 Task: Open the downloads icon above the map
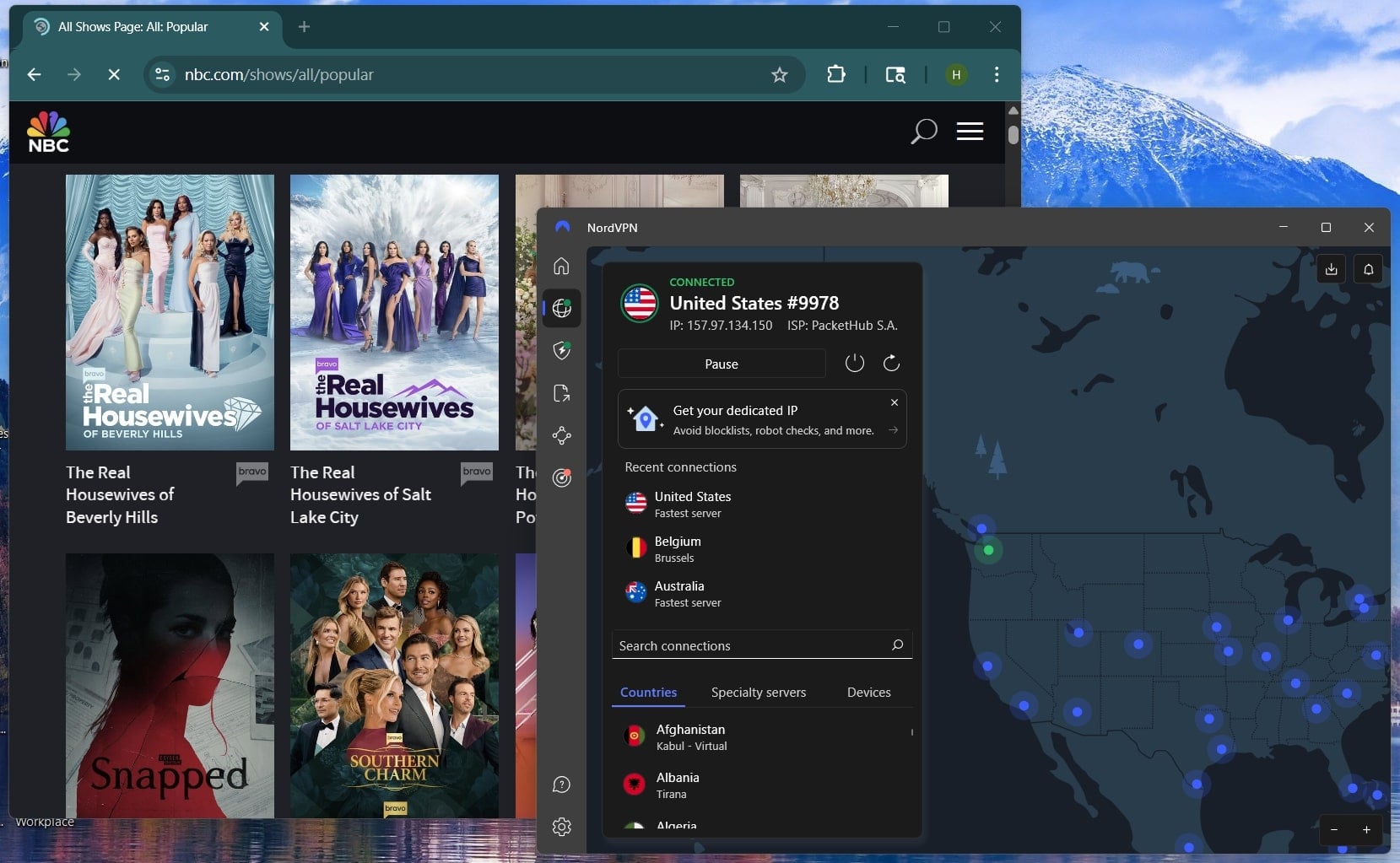(1331, 268)
